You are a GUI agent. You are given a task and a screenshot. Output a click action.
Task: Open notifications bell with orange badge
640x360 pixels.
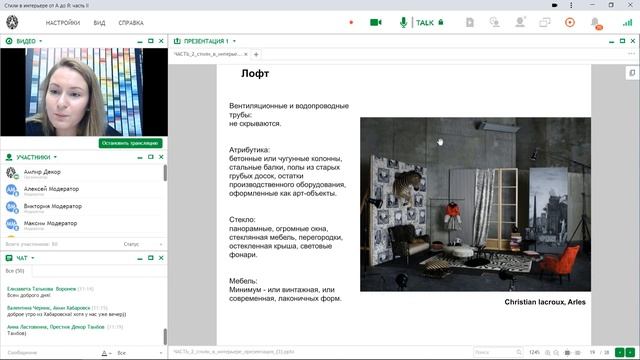(x=596, y=23)
